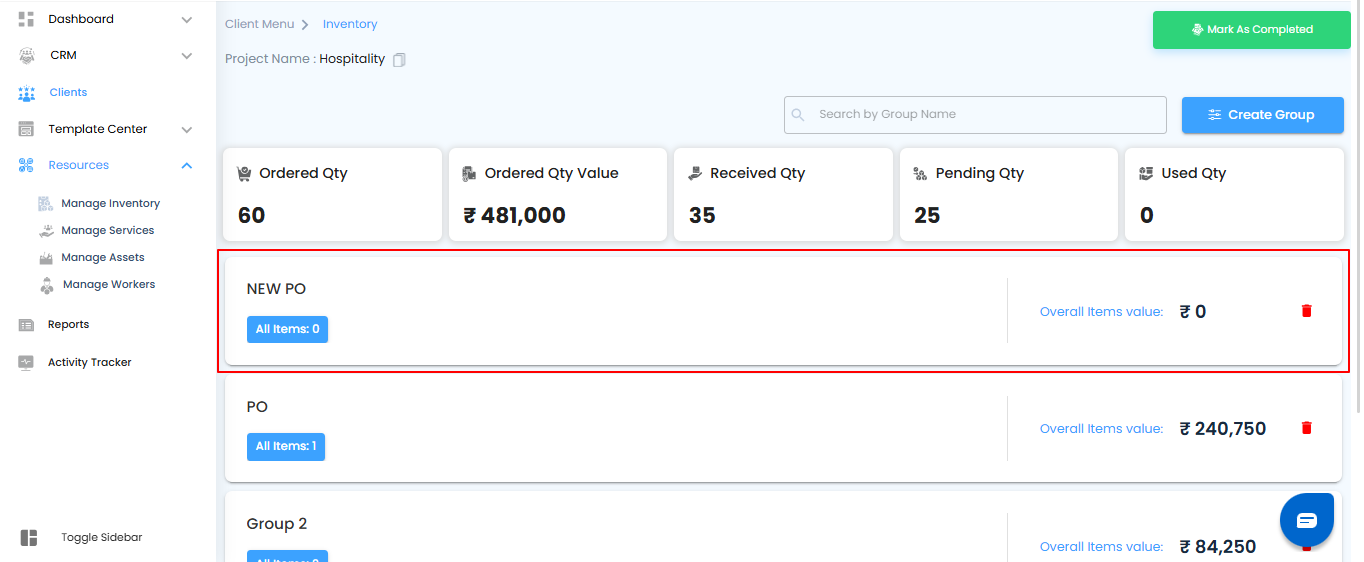Screen dimensions: 1364x562
Task: Click the search magnifier icon
Action: [798, 115]
